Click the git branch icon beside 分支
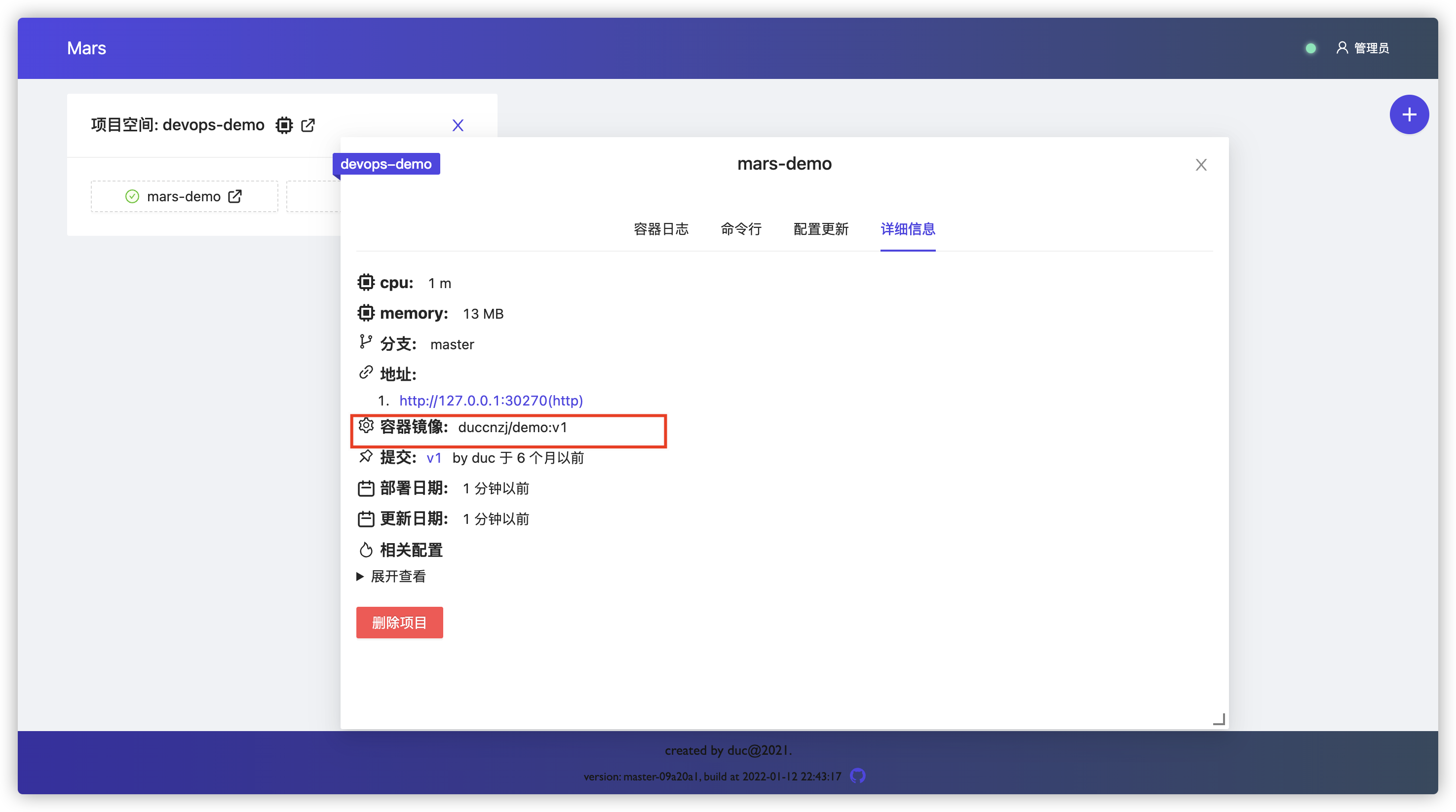Image resolution: width=1456 pixels, height=812 pixels. (366, 342)
